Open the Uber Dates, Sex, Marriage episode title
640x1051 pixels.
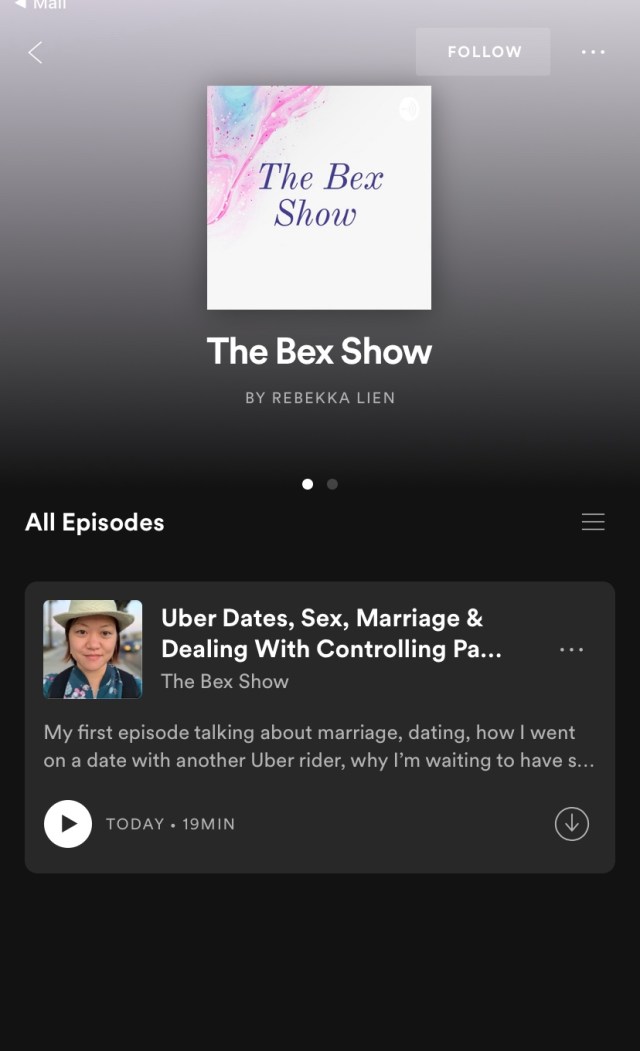click(330, 633)
